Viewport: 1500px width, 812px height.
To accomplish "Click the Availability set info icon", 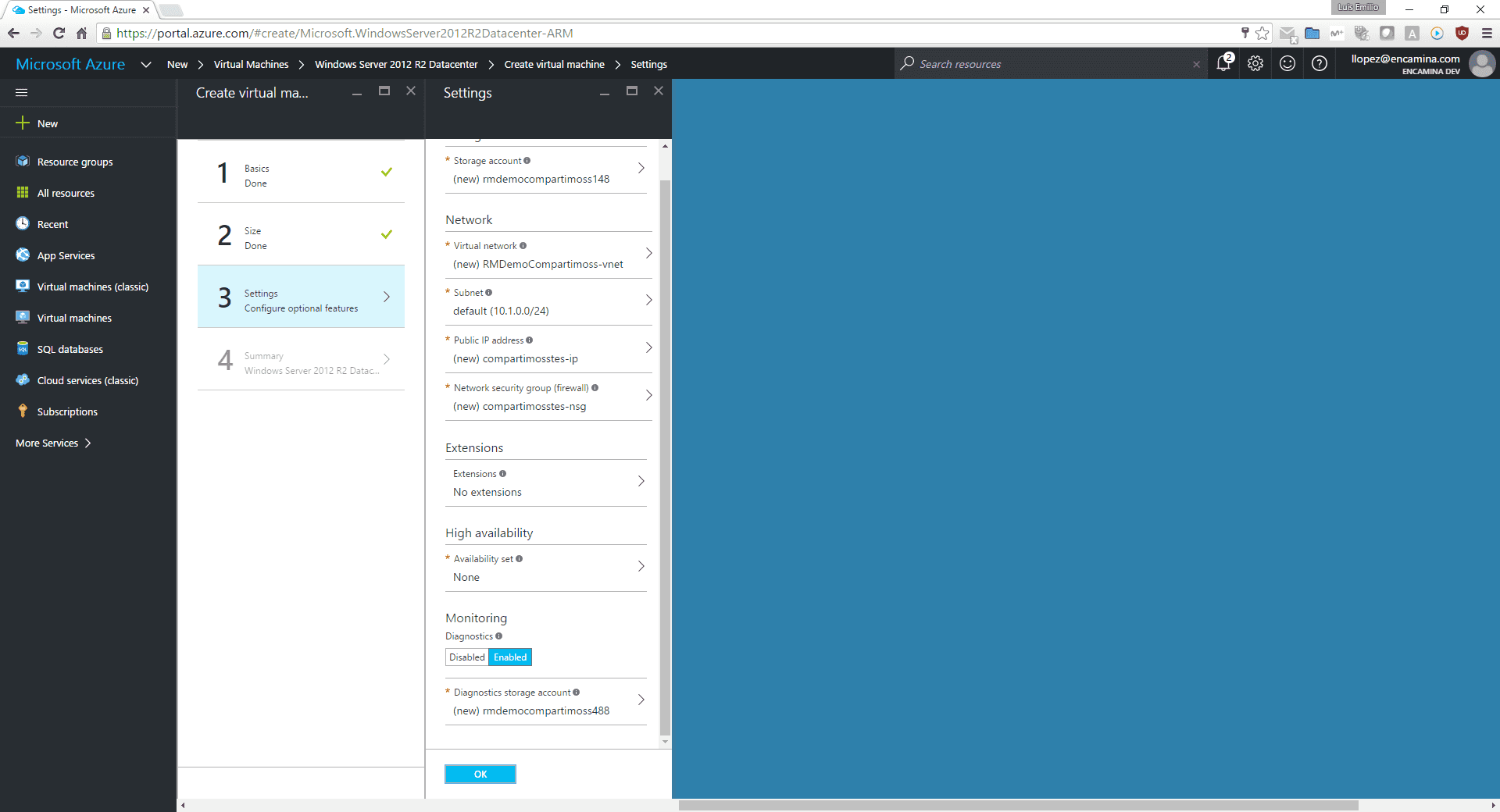I will pos(519,558).
